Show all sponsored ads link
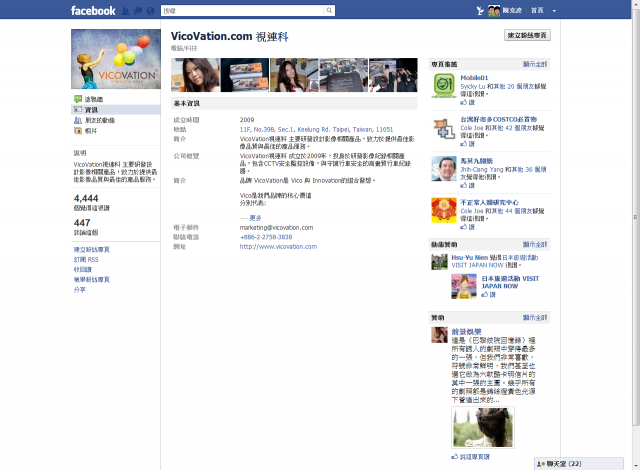The image size is (640, 470). (x=535, y=318)
